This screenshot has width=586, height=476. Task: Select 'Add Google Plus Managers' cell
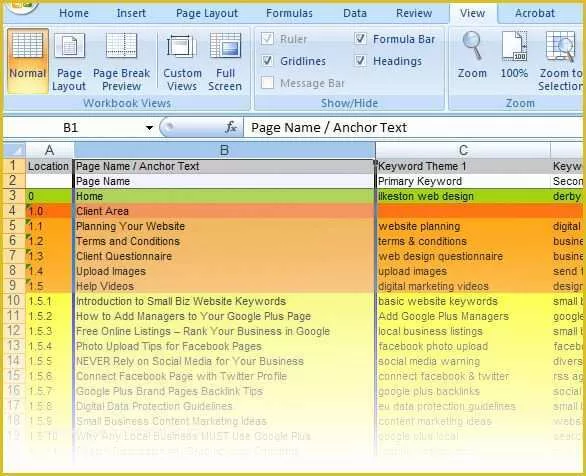click(x=463, y=316)
